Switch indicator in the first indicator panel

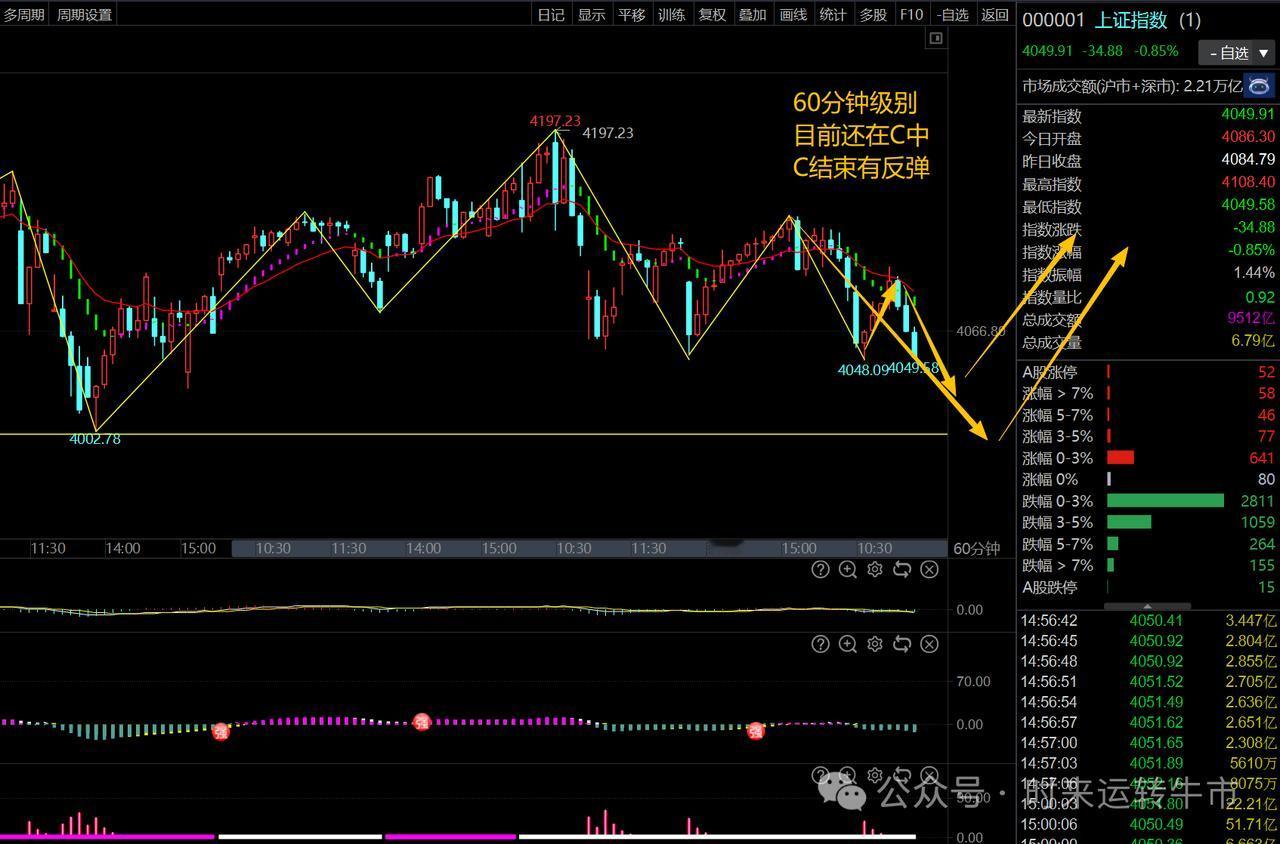(x=902, y=570)
